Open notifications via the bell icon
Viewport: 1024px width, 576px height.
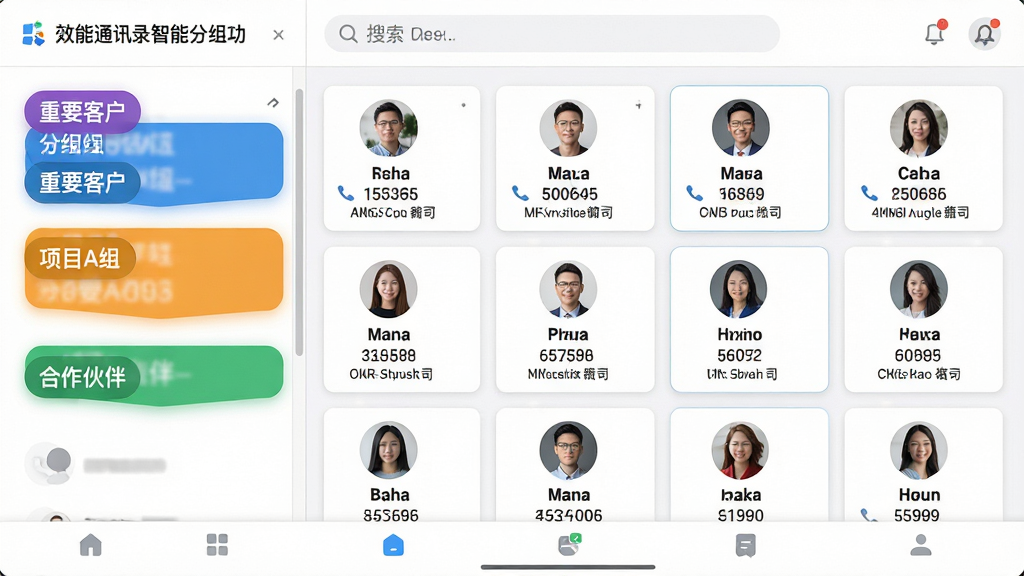pos(935,34)
